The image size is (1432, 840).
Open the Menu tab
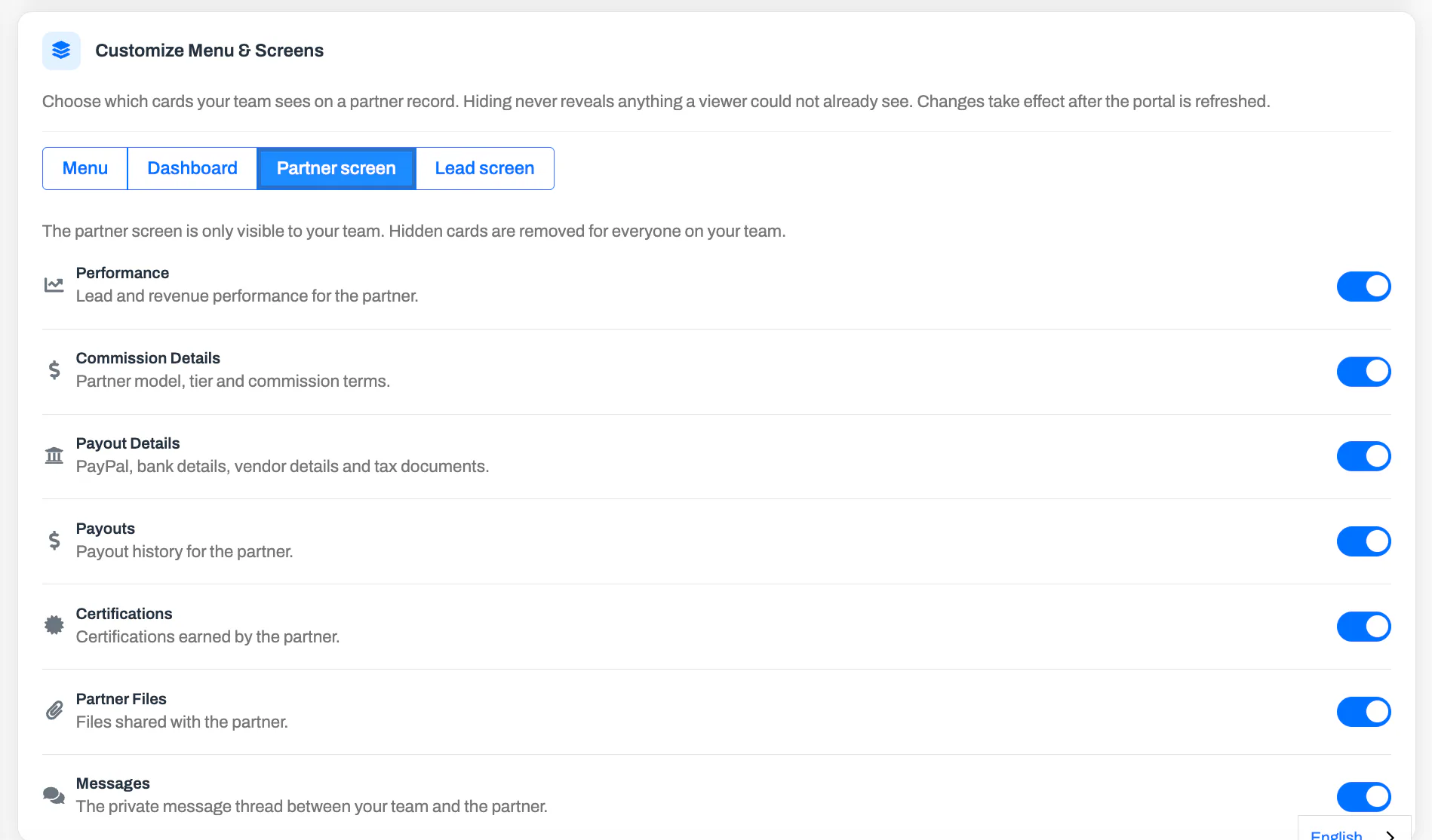85,168
